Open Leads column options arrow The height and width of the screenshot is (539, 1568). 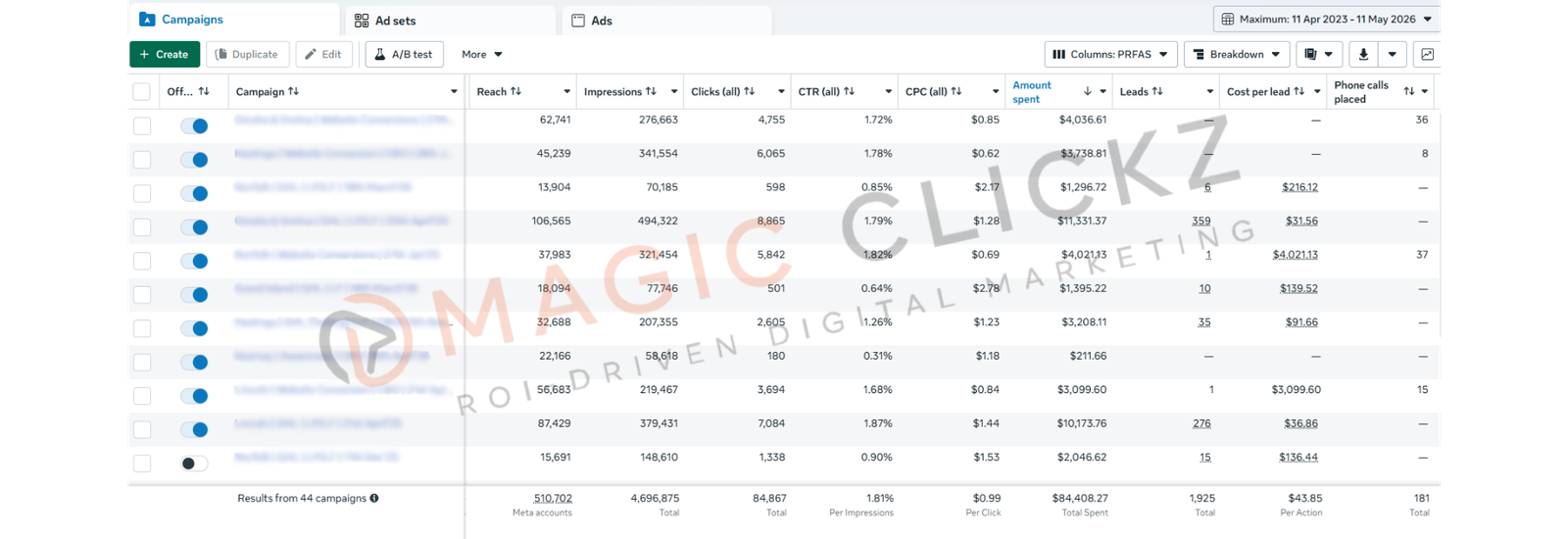click(x=1210, y=92)
